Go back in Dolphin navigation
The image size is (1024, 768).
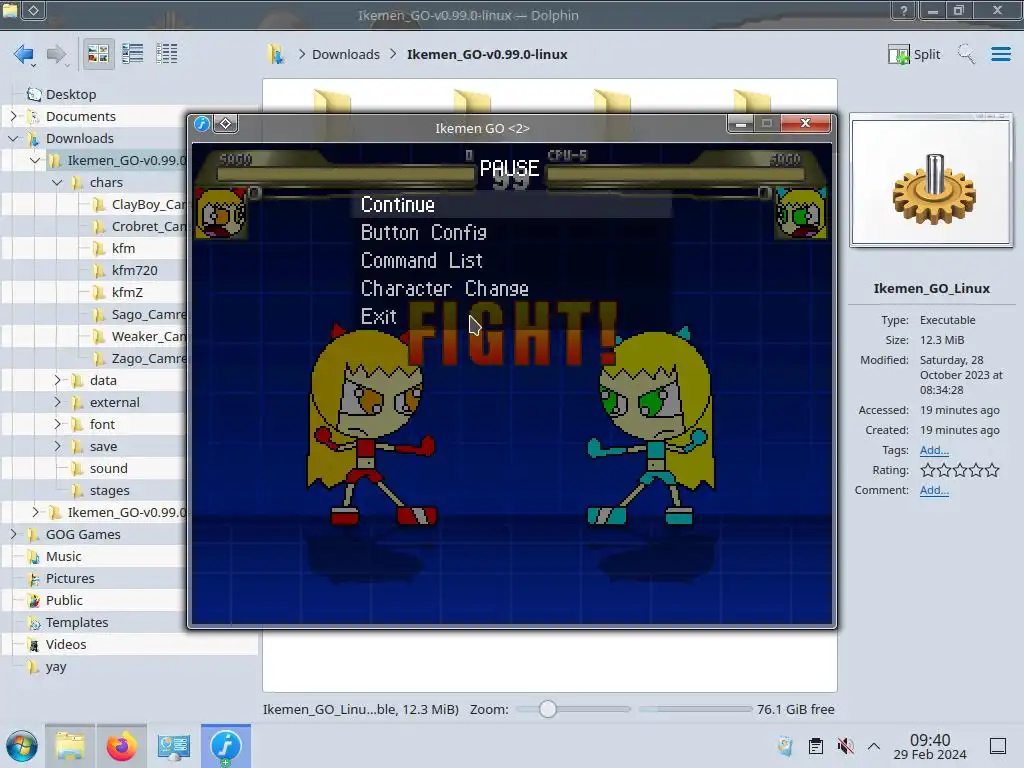(24, 54)
